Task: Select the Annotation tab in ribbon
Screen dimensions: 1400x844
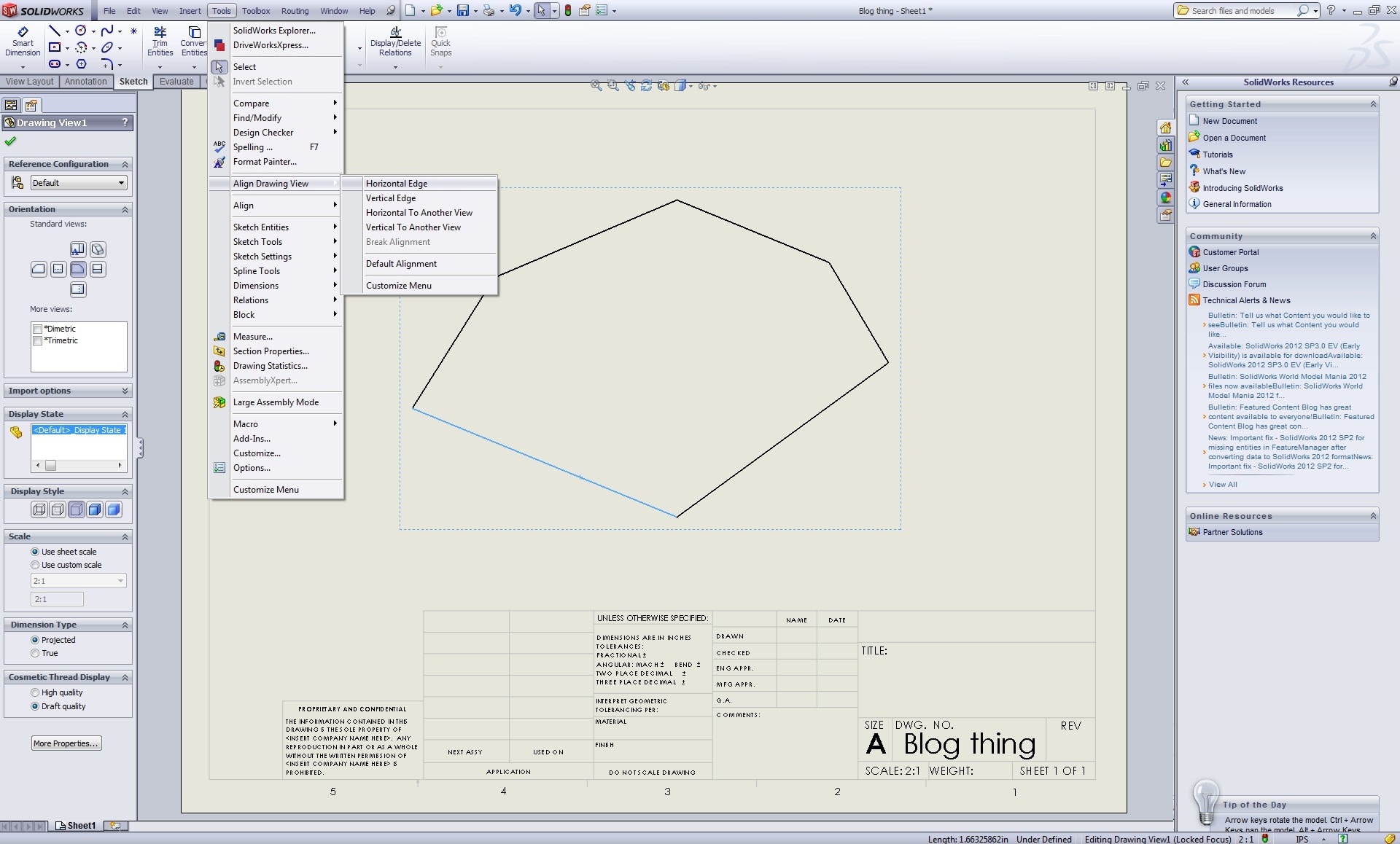Action: click(84, 81)
